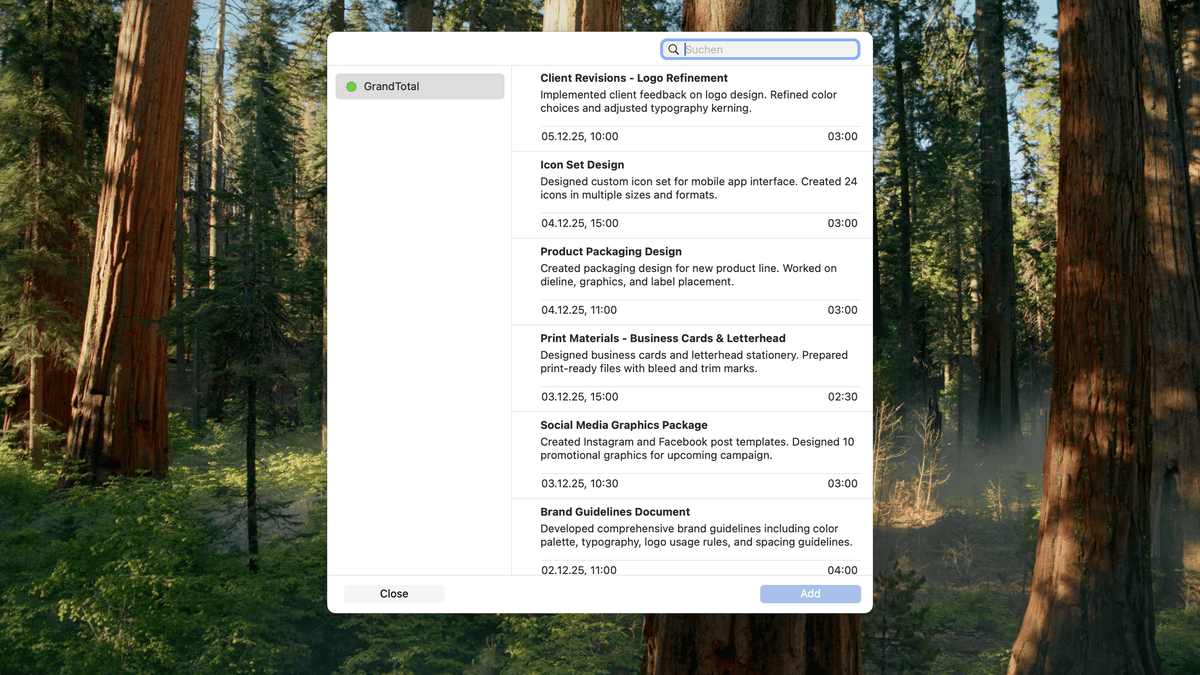Click the 03.12.25, 10:30 date stamp
Screen dimensions: 1200x675
pyautogui.click(x=580, y=484)
